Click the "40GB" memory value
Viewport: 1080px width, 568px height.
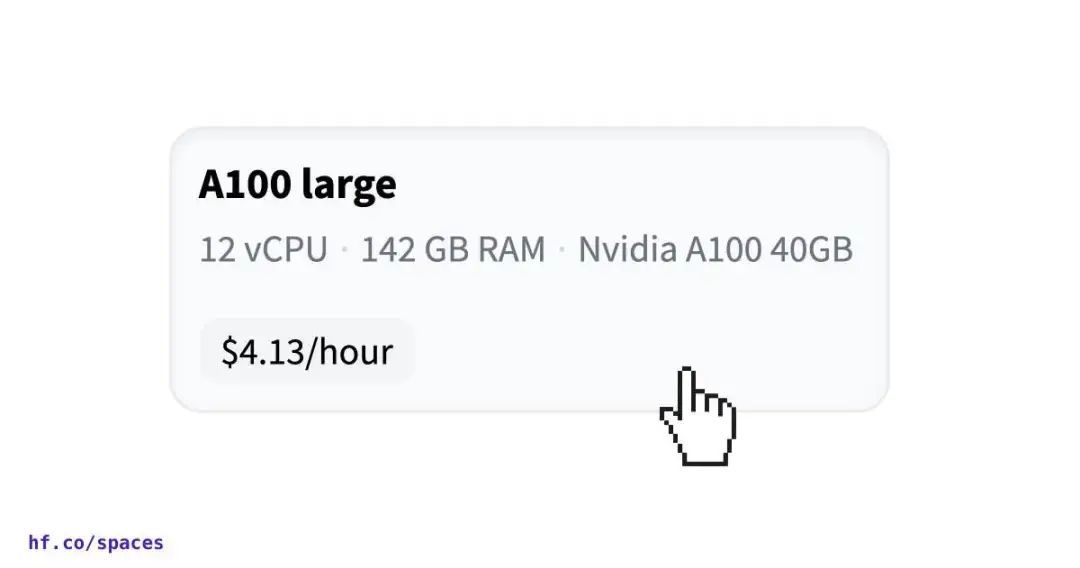click(x=811, y=249)
